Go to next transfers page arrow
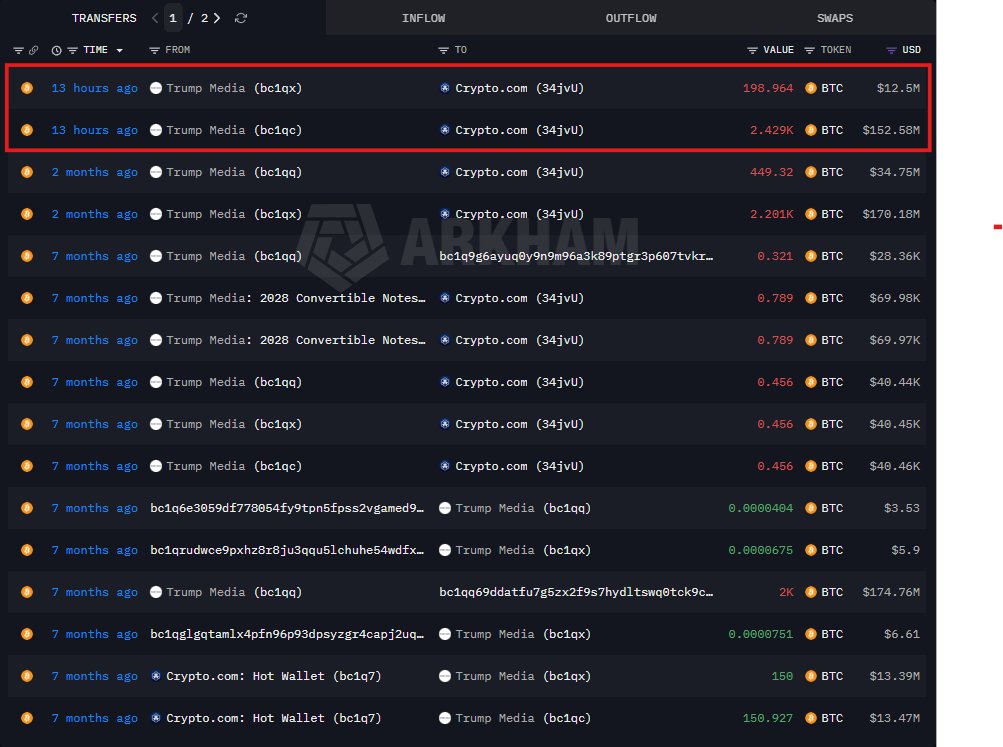The image size is (1003, 747). (217, 18)
